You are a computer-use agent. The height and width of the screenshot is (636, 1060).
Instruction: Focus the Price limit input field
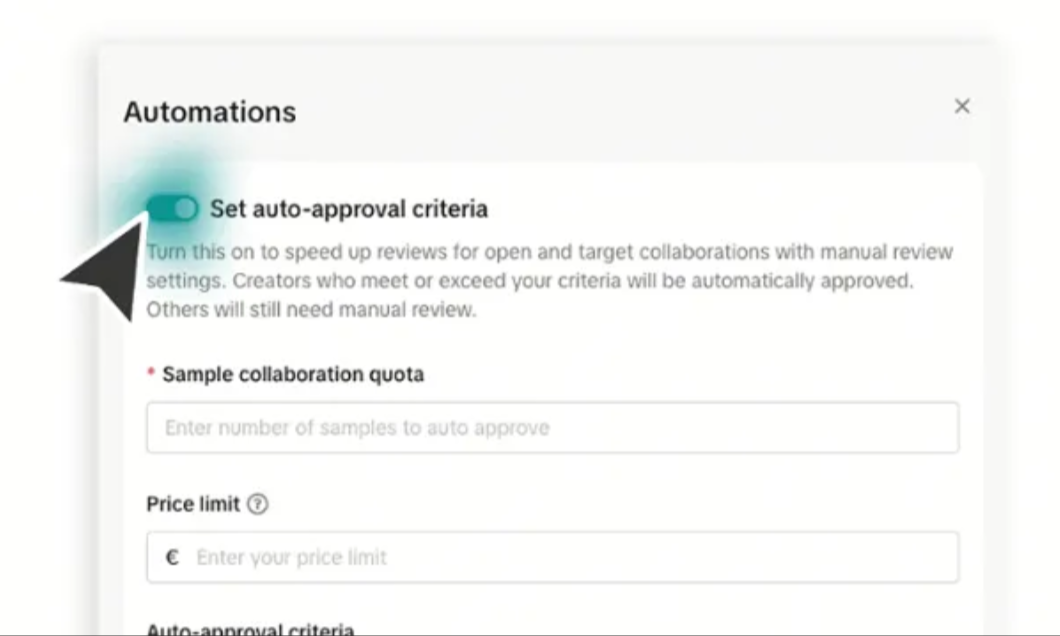pos(570,558)
